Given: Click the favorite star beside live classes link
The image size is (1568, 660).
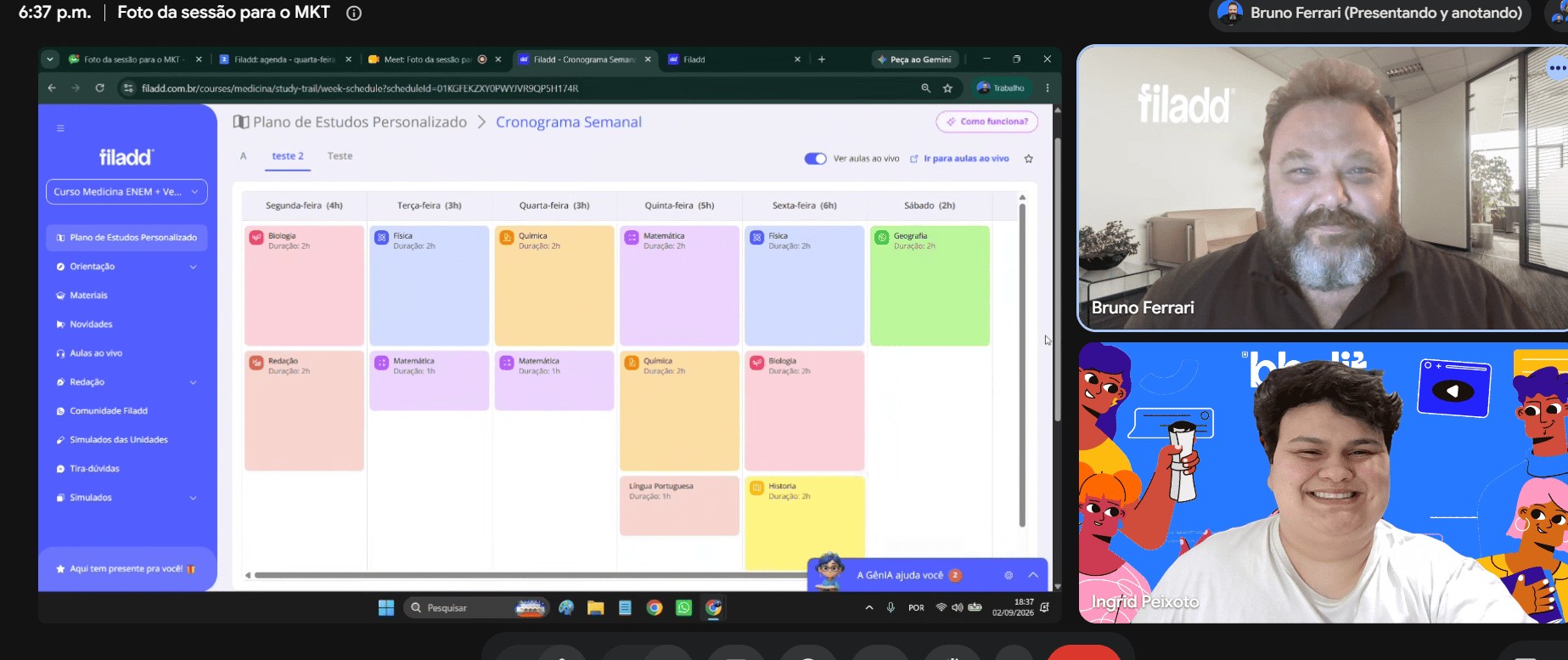Looking at the screenshot, I should [x=1029, y=159].
